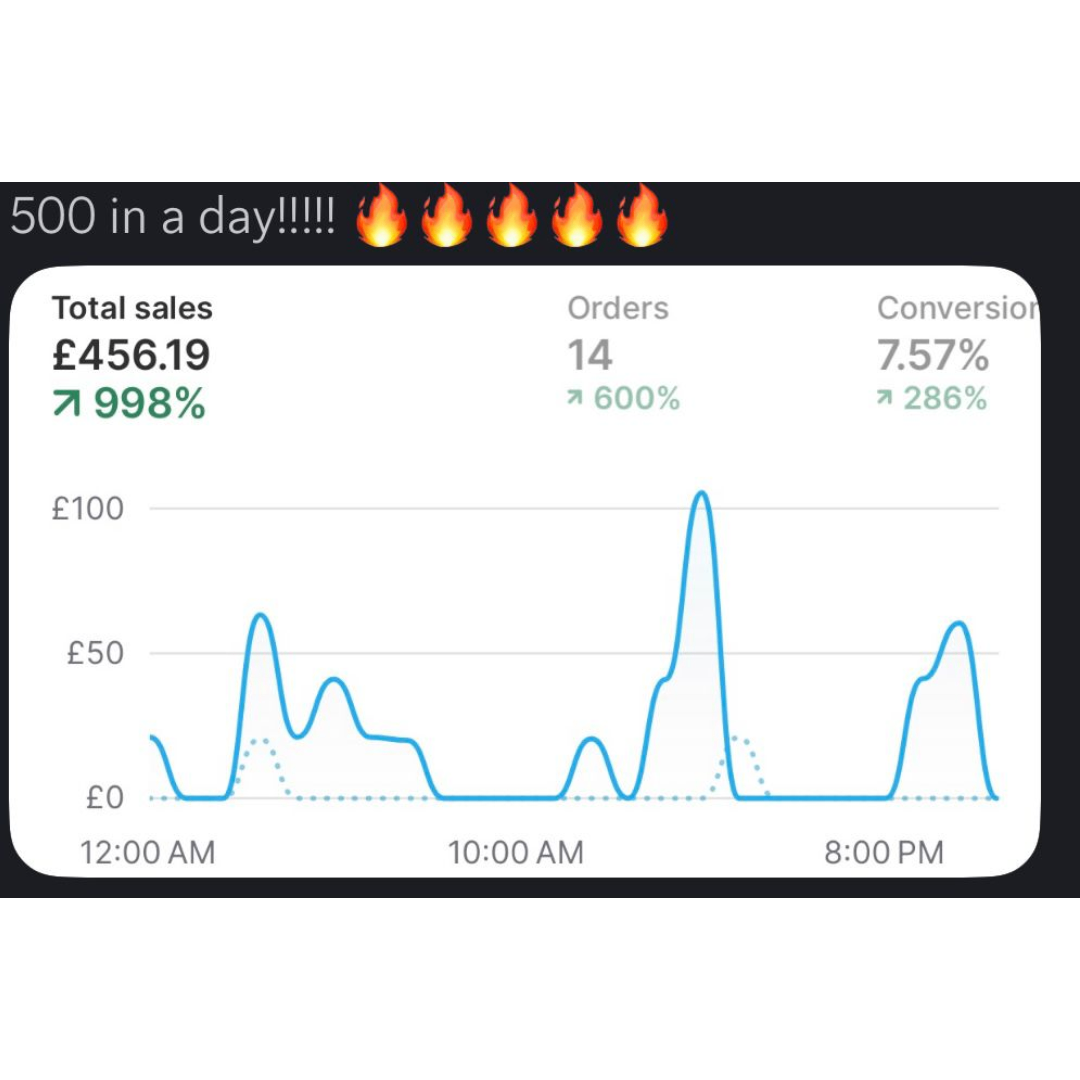
Task: Select the orders count of 14
Action: 590,355
